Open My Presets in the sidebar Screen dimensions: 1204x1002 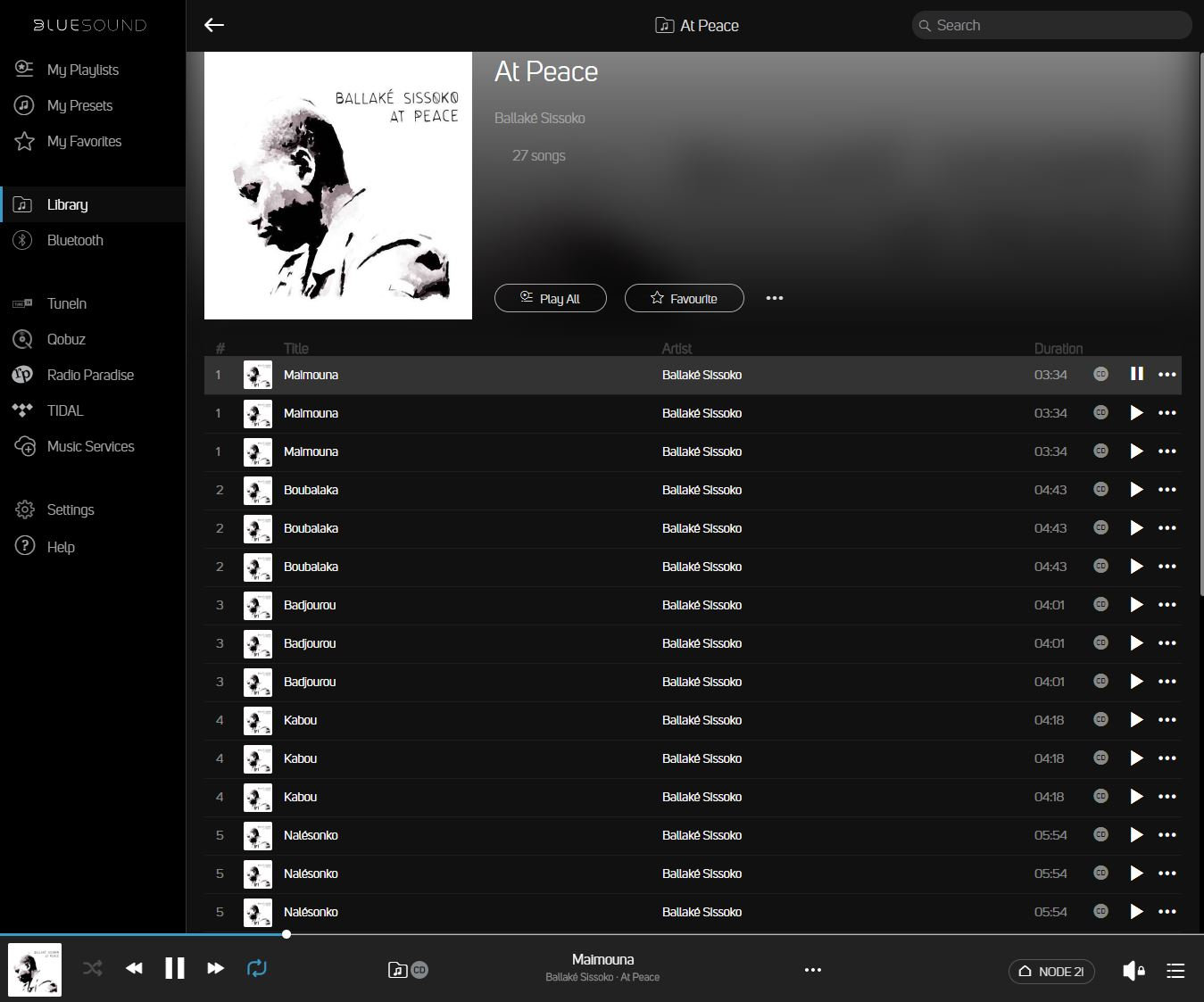(x=79, y=105)
